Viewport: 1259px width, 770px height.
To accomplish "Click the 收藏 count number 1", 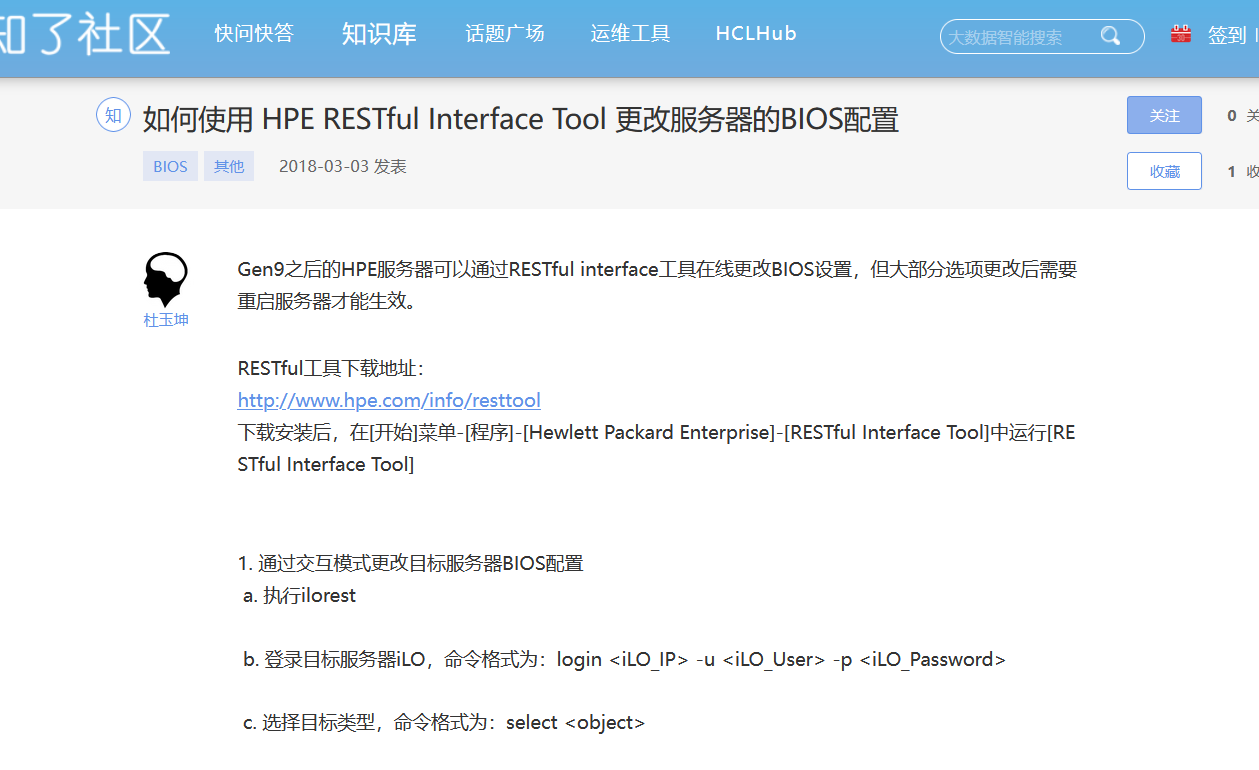I will click(x=1232, y=172).
